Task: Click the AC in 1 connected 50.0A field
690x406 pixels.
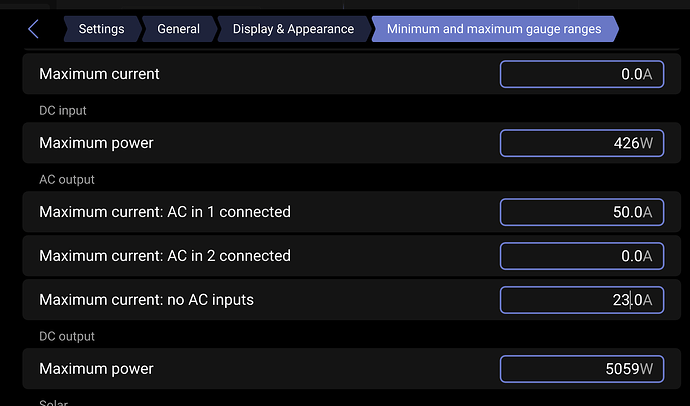Action: pos(581,212)
